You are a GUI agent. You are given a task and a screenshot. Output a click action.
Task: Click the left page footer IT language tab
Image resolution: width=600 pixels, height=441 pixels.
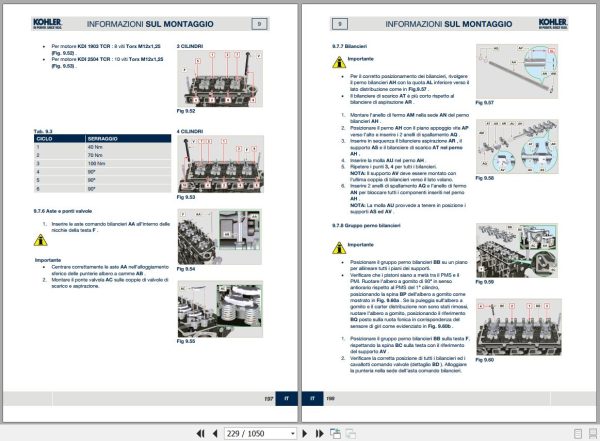click(x=287, y=399)
